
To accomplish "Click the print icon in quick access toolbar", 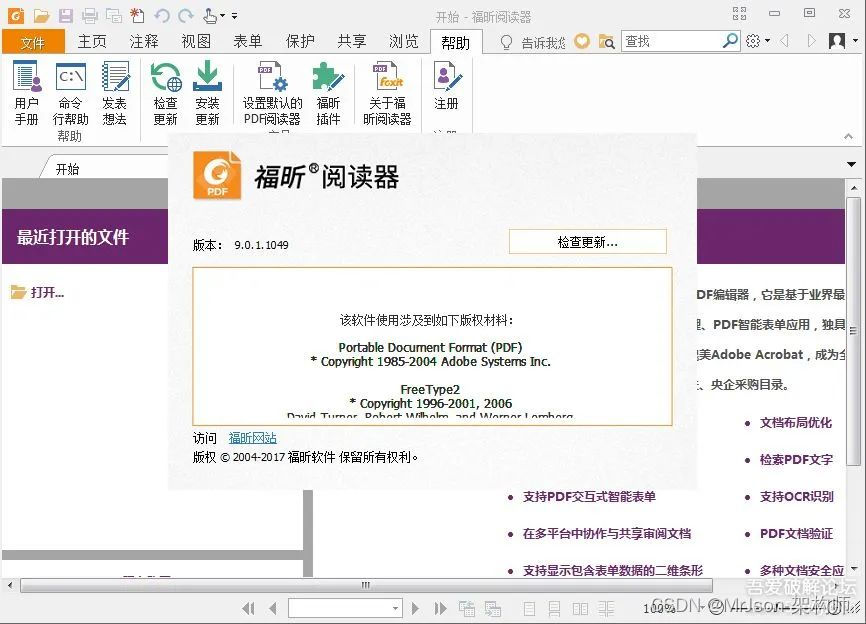I will [89, 16].
